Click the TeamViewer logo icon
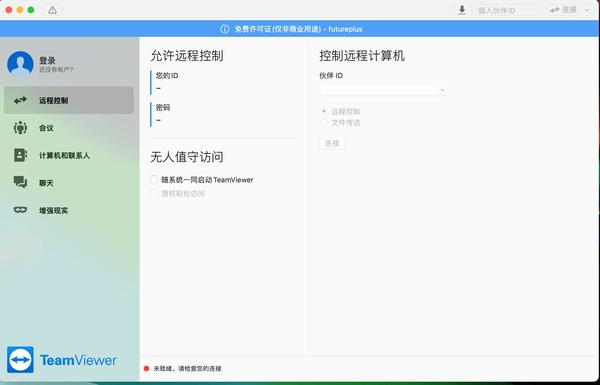 click(x=20, y=359)
